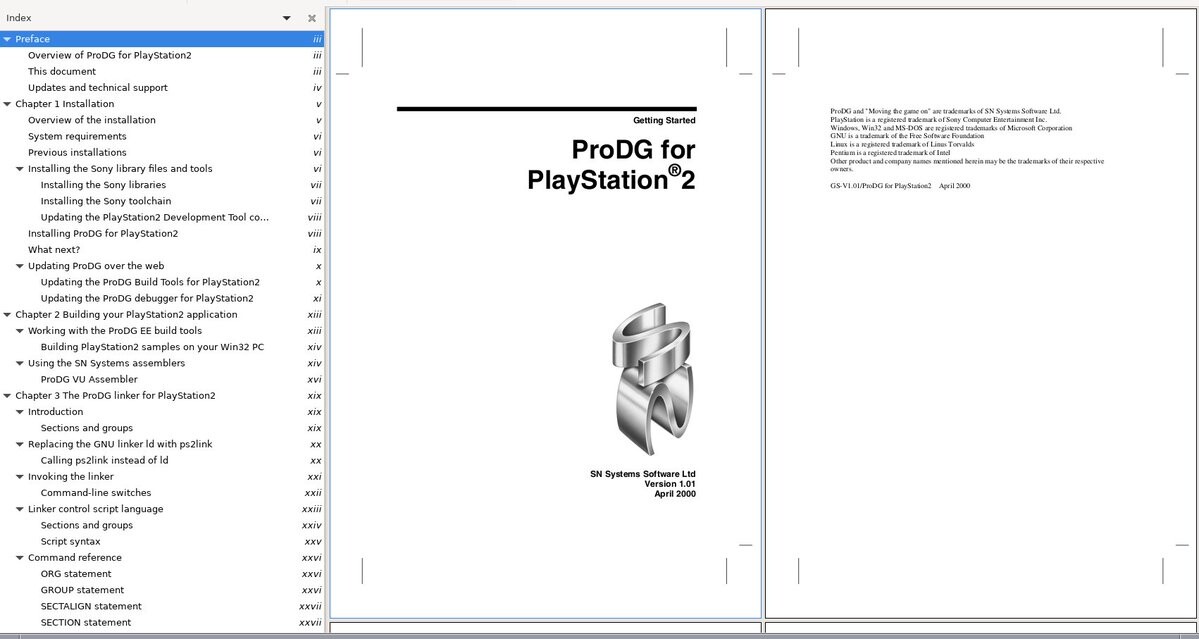Collapse Installing the Sony library files section
The width and height of the screenshot is (1199, 639).
click(20, 169)
